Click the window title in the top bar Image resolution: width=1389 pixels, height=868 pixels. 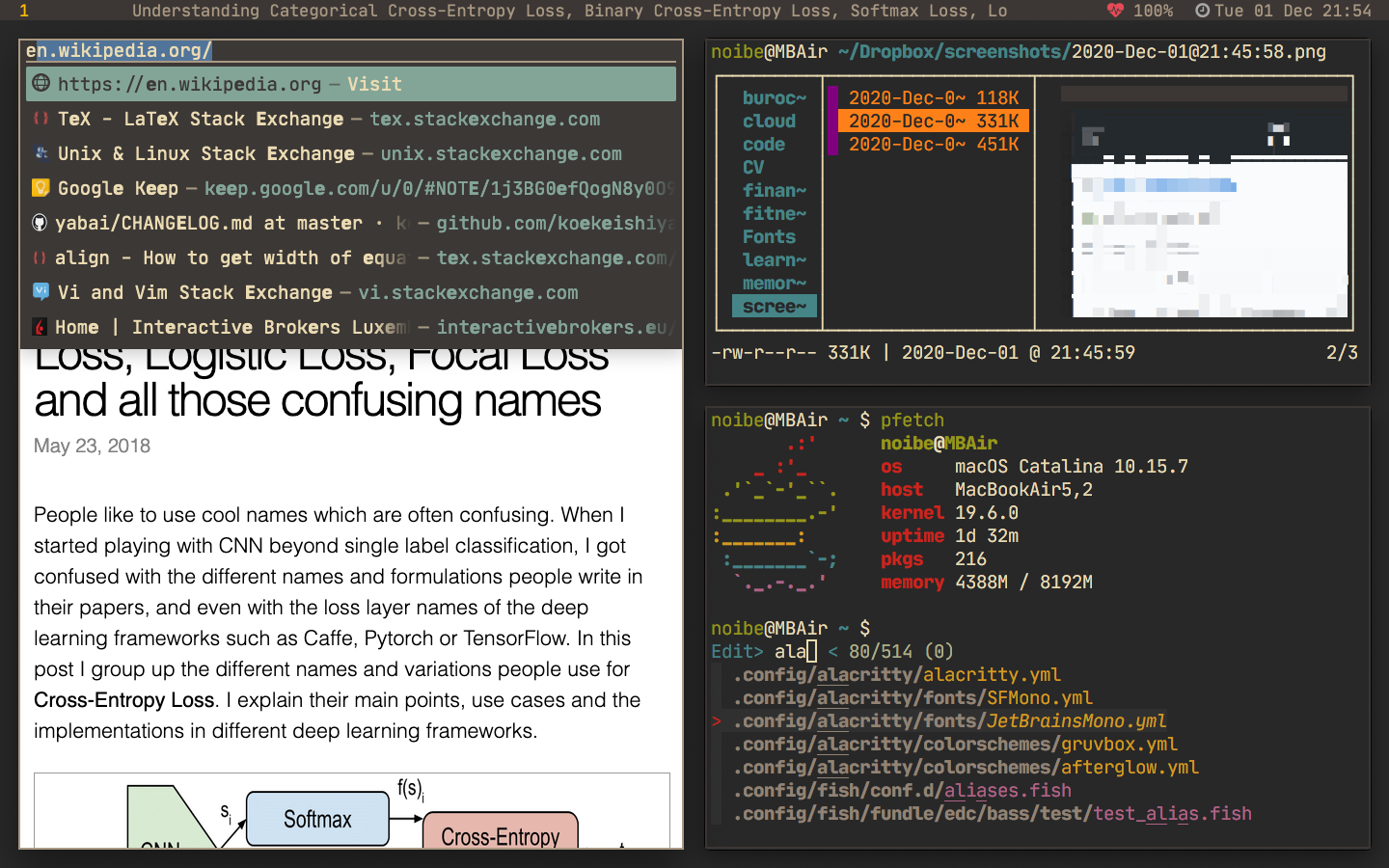tap(569, 11)
